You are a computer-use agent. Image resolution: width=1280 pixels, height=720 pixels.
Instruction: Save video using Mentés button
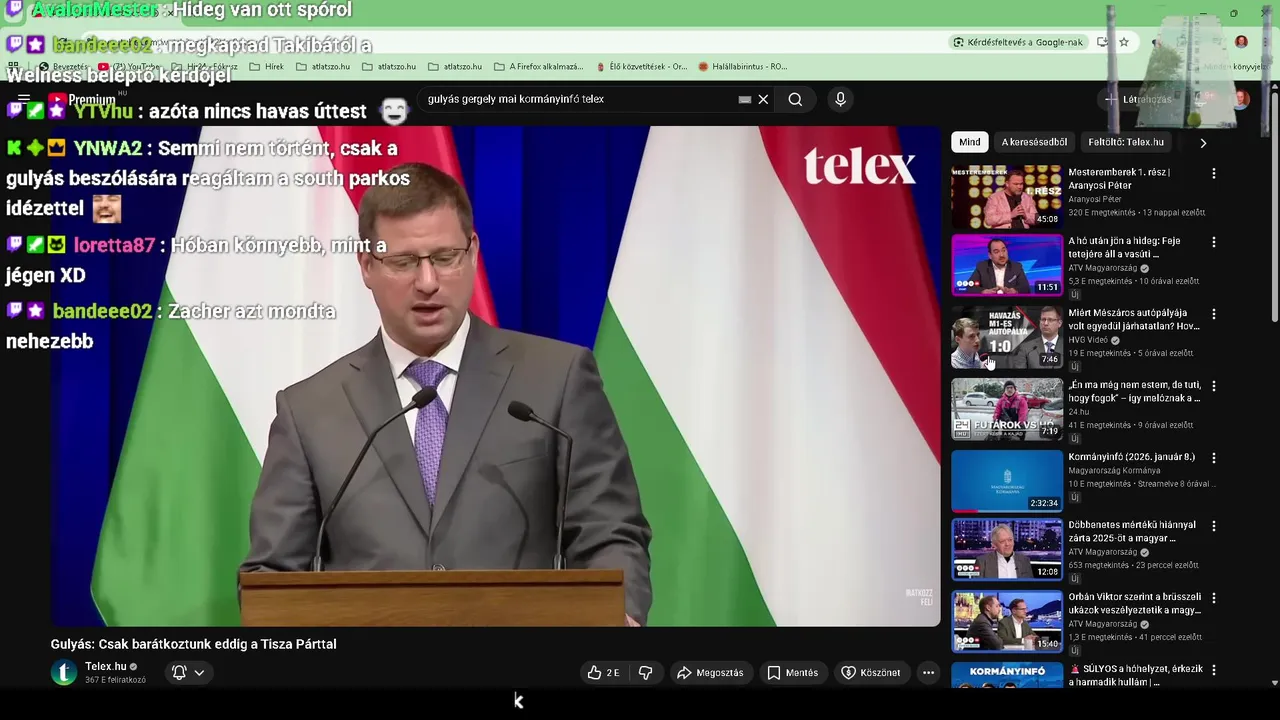tap(793, 673)
